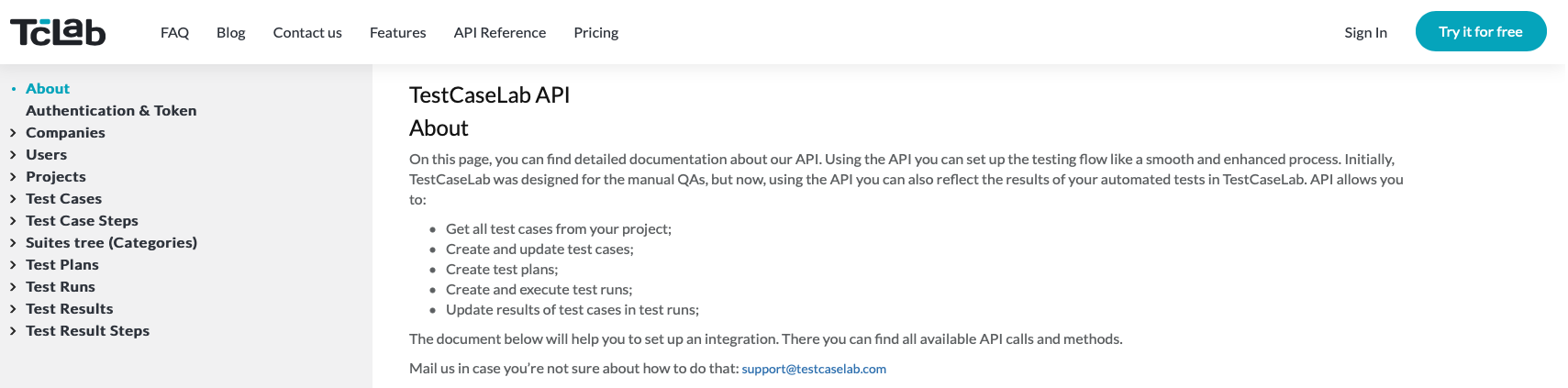Image resolution: width=1568 pixels, height=388 pixels.
Task: Click the TCLab logo
Action: coord(58,32)
